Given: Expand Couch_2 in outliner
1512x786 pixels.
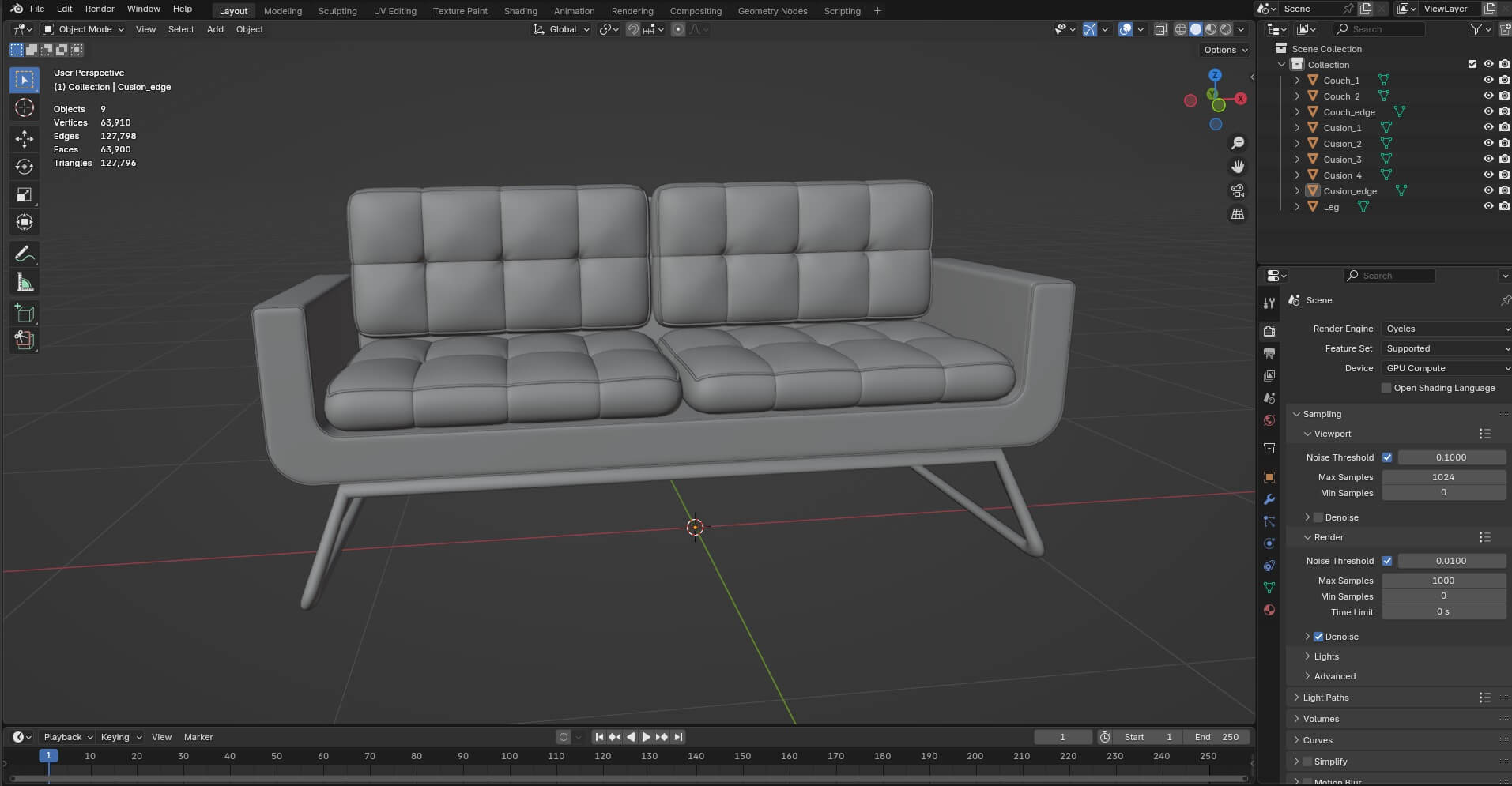Looking at the screenshot, I should point(1297,96).
